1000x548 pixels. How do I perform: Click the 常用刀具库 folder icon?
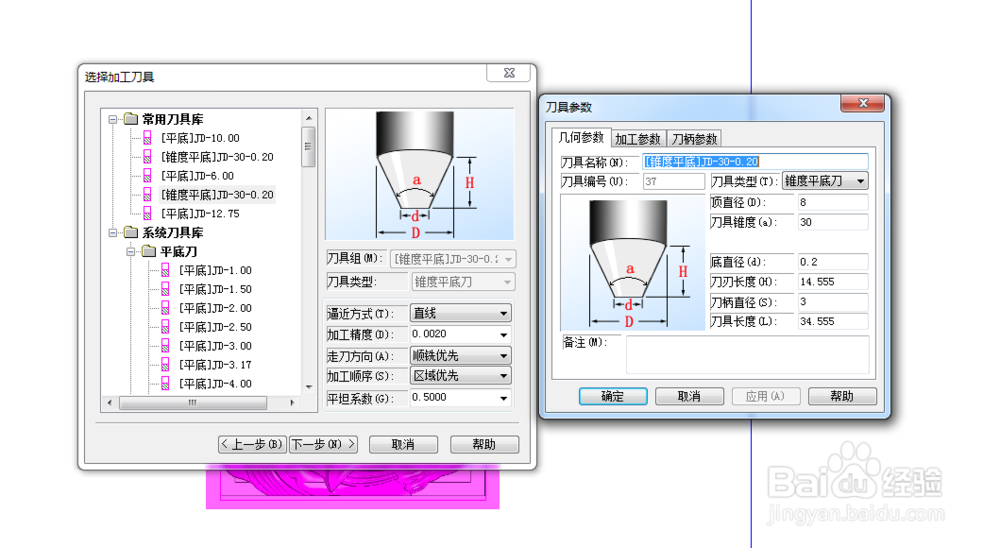click(131, 119)
